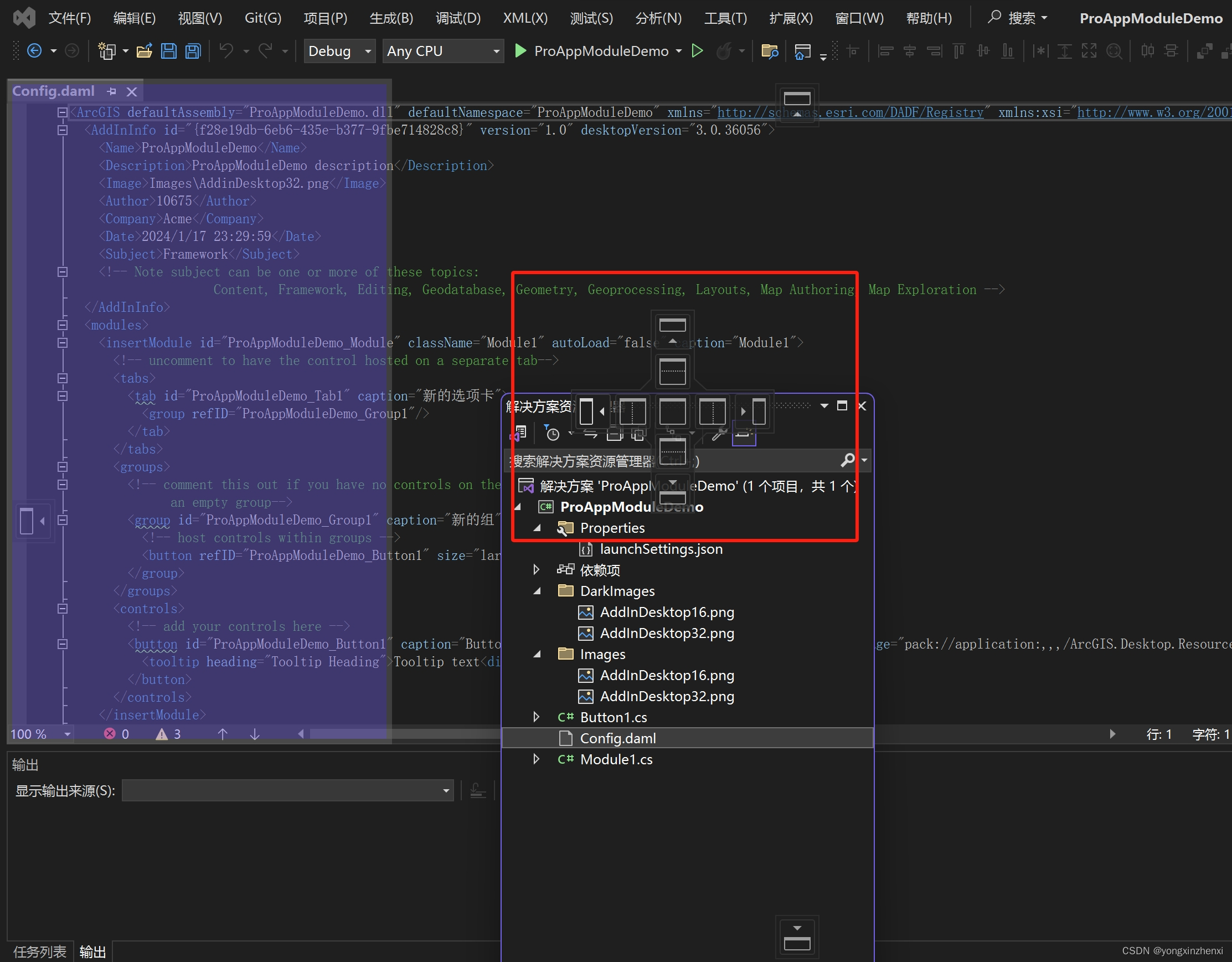Click the up arrow navigation icon
This screenshot has width=1232, height=962.
tap(223, 733)
